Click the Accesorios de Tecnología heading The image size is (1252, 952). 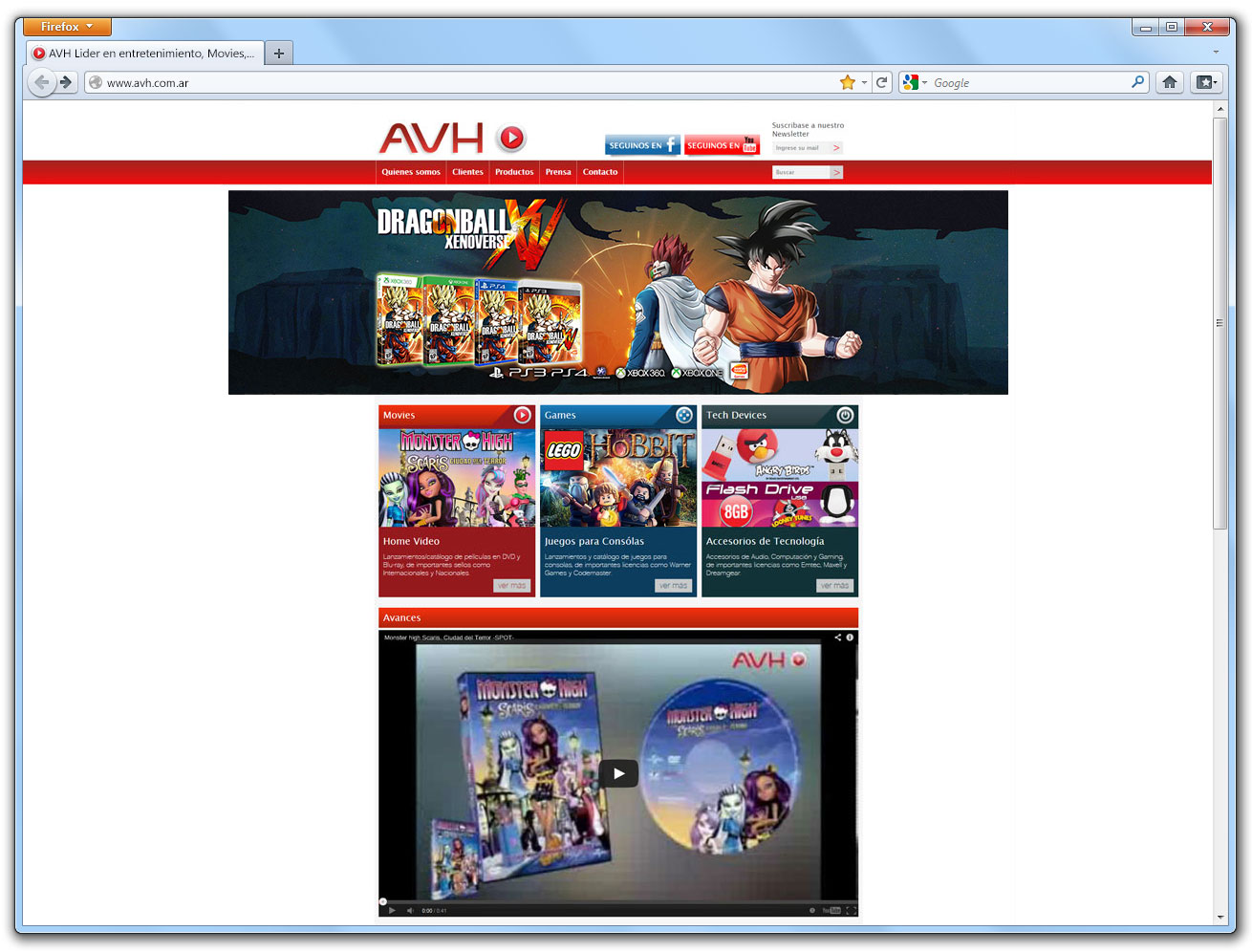click(765, 541)
